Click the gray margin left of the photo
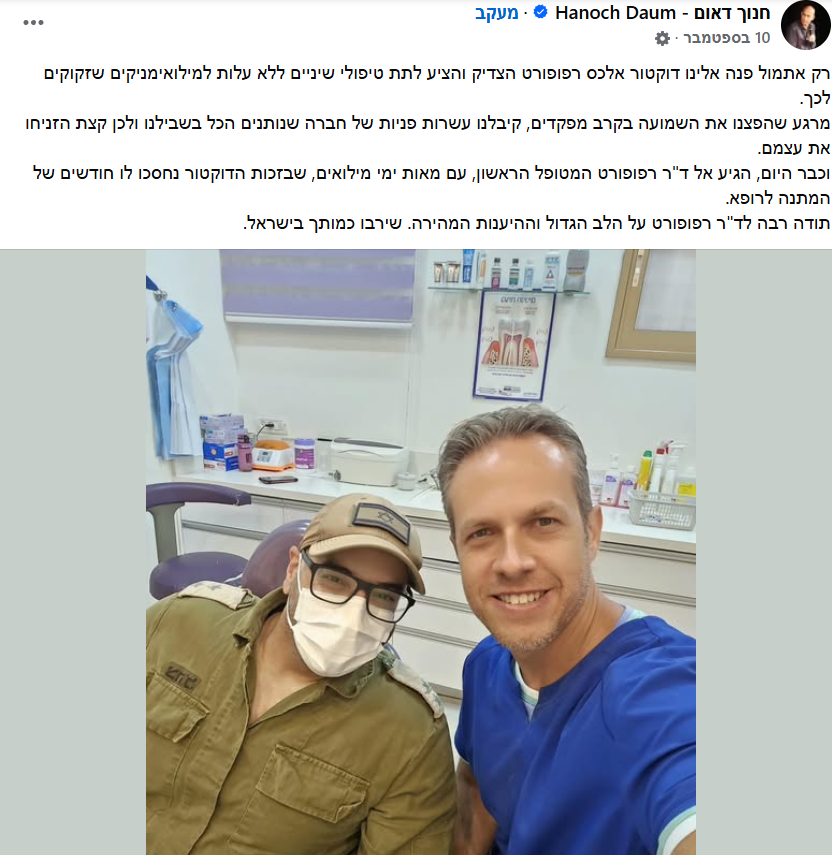The height and width of the screenshot is (855, 832). pos(73,552)
